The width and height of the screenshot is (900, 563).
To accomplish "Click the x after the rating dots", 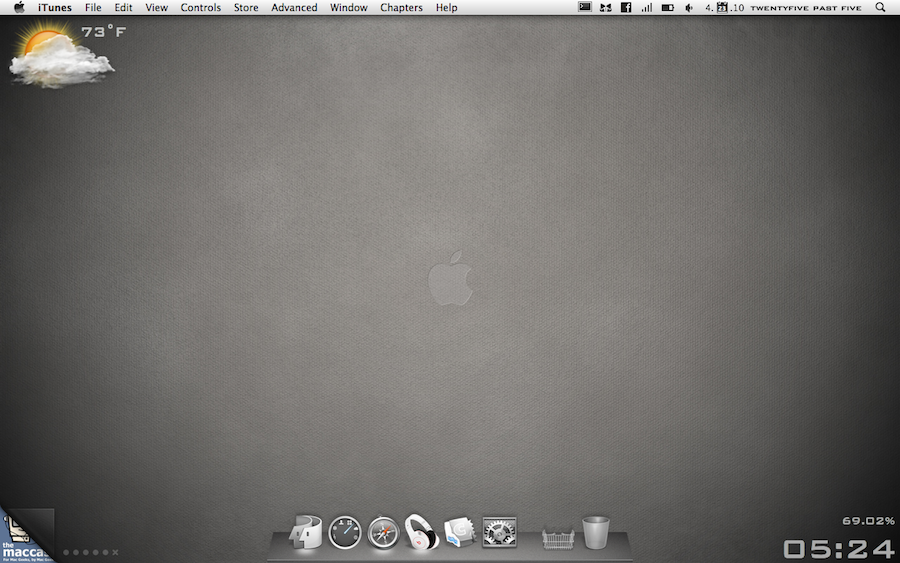I will (115, 553).
